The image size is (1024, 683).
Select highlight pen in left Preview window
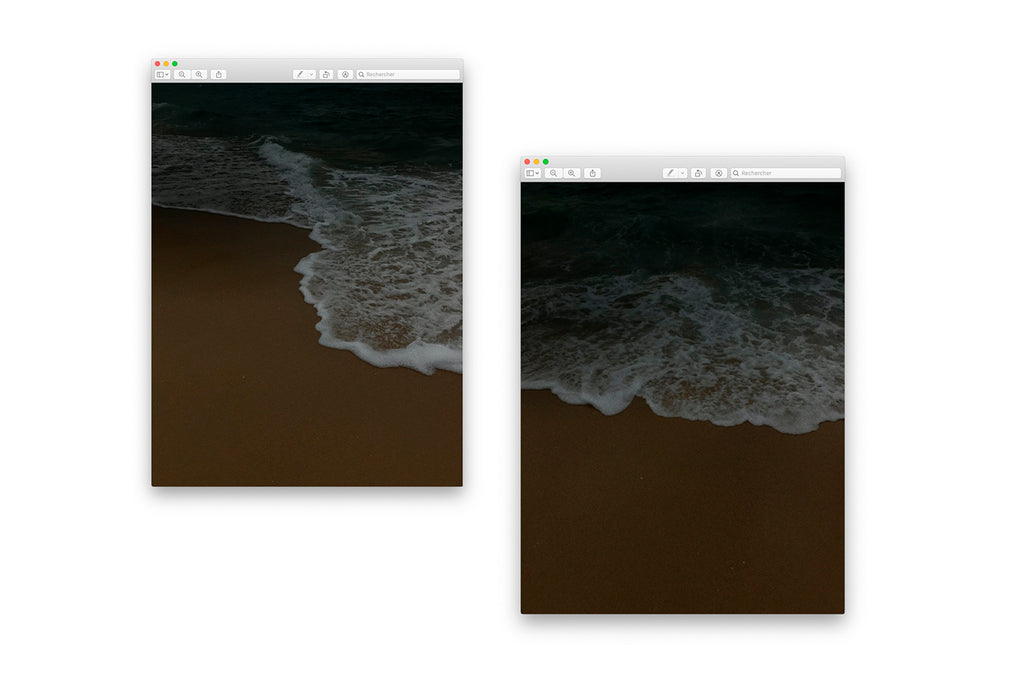[300, 75]
